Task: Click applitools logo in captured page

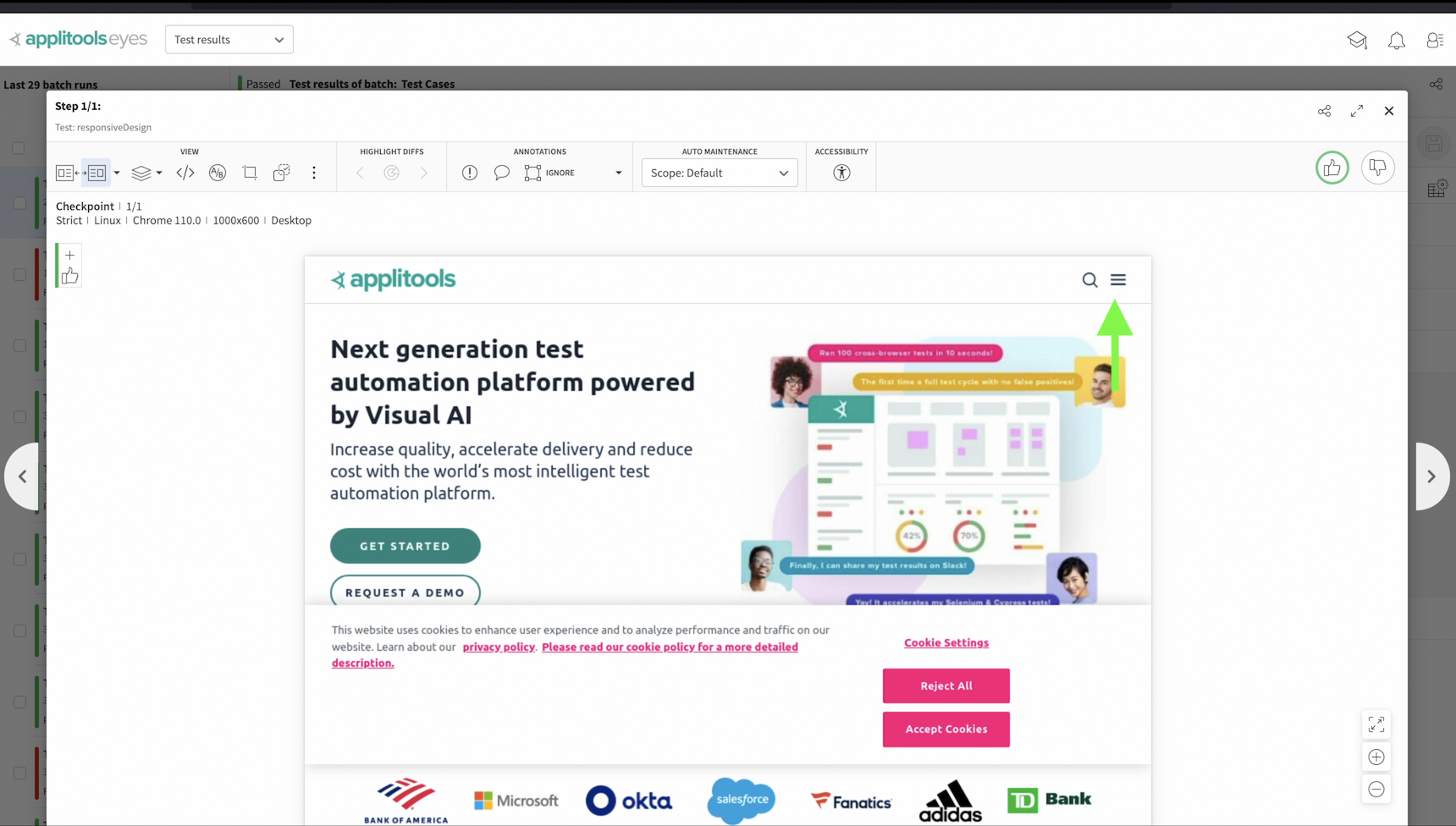Action: [393, 279]
